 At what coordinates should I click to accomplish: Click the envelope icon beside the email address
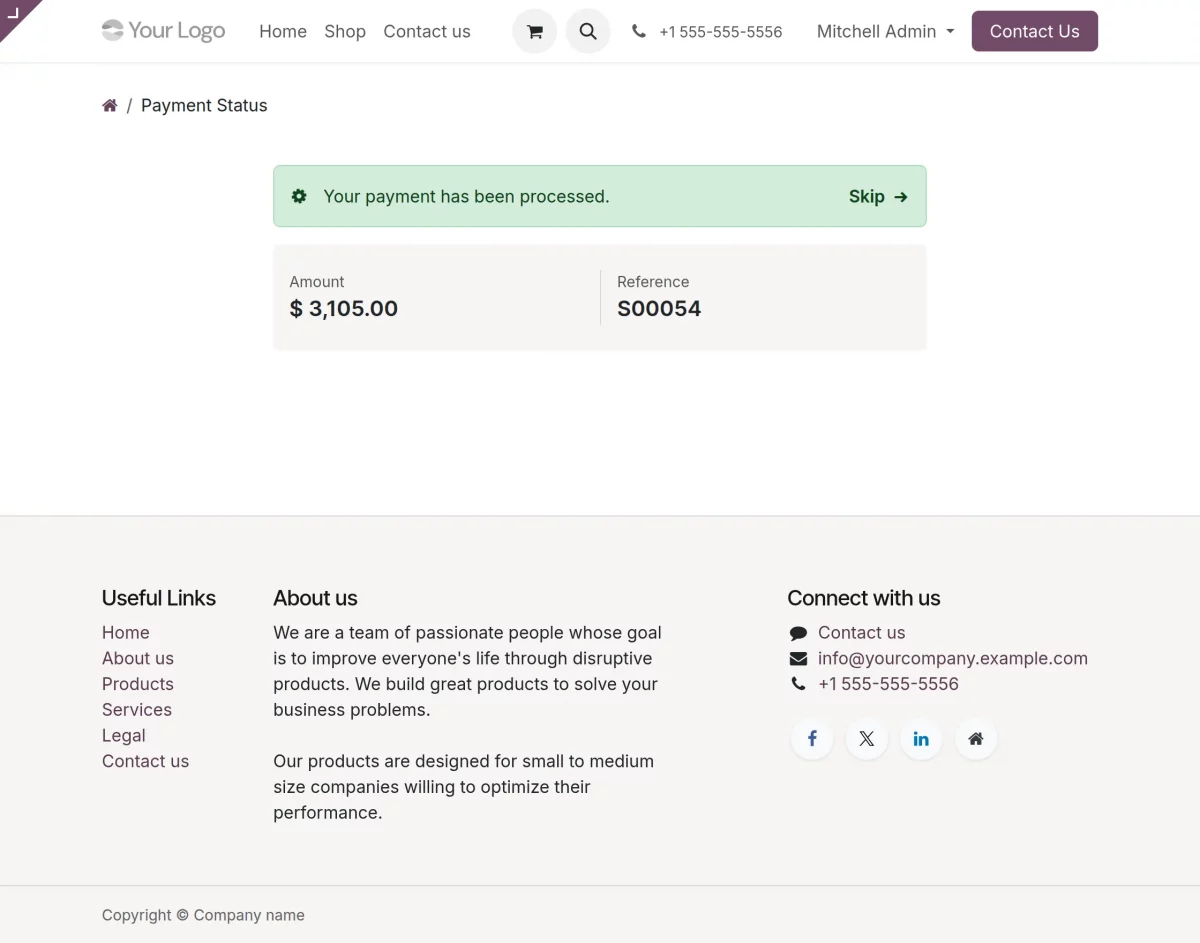797,658
